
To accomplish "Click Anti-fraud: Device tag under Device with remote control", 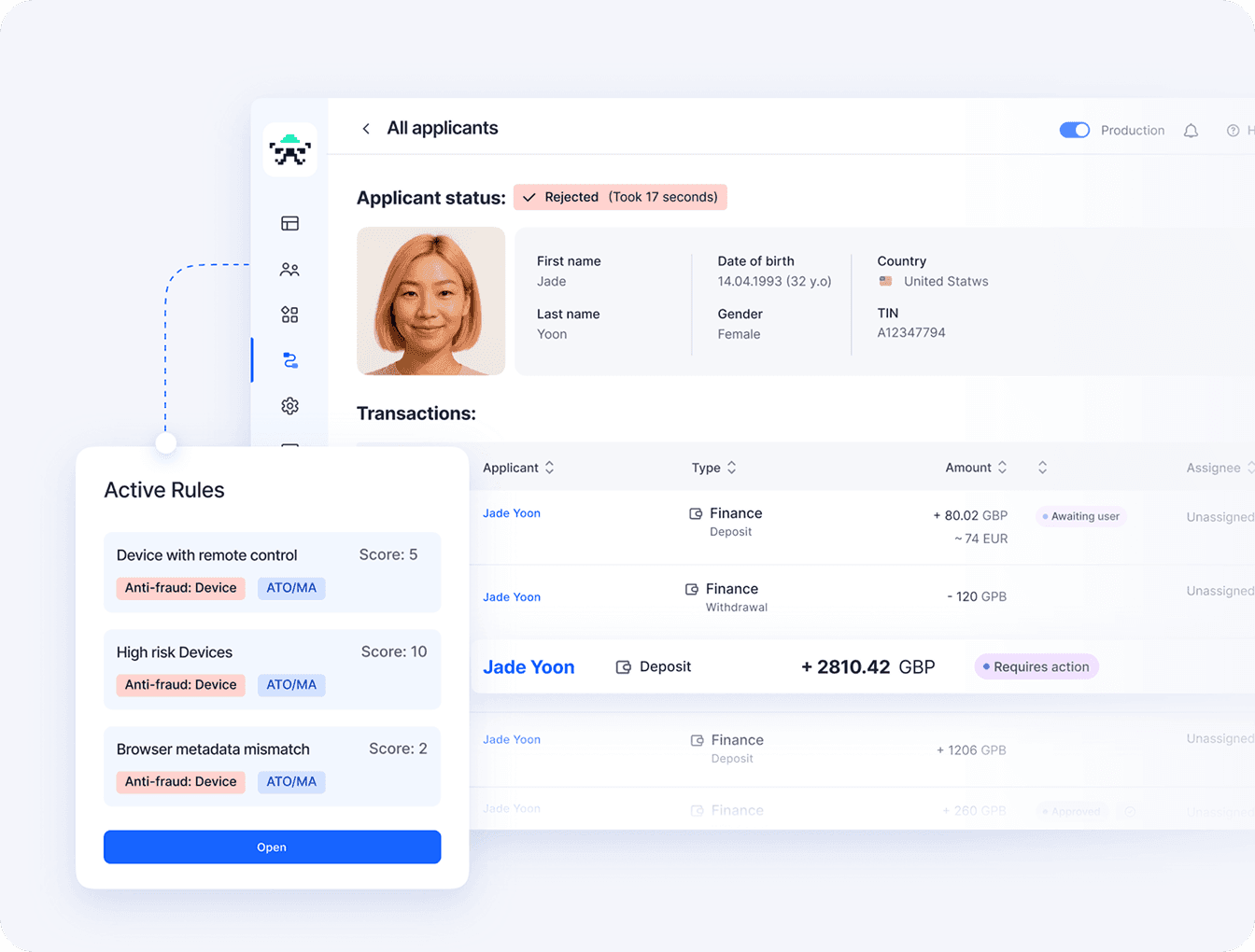I will [180, 588].
